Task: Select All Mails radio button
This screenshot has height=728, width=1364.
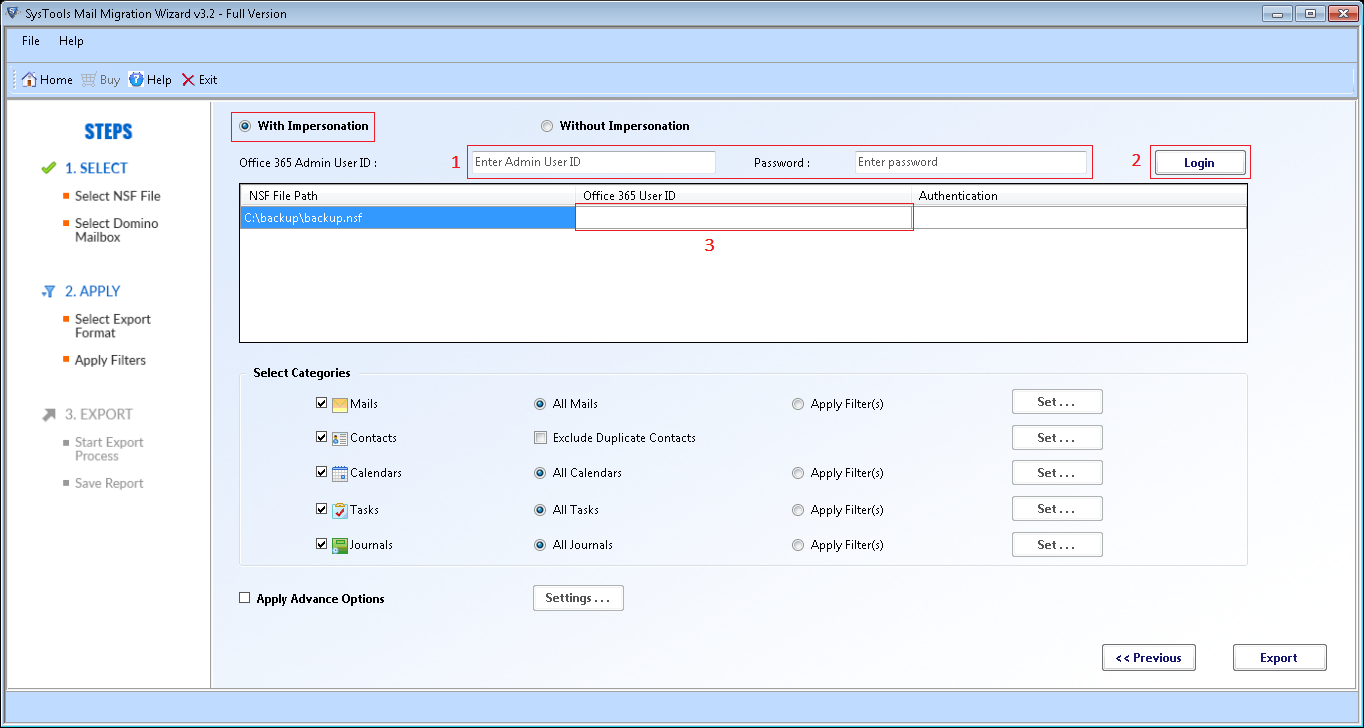Action: 540,404
